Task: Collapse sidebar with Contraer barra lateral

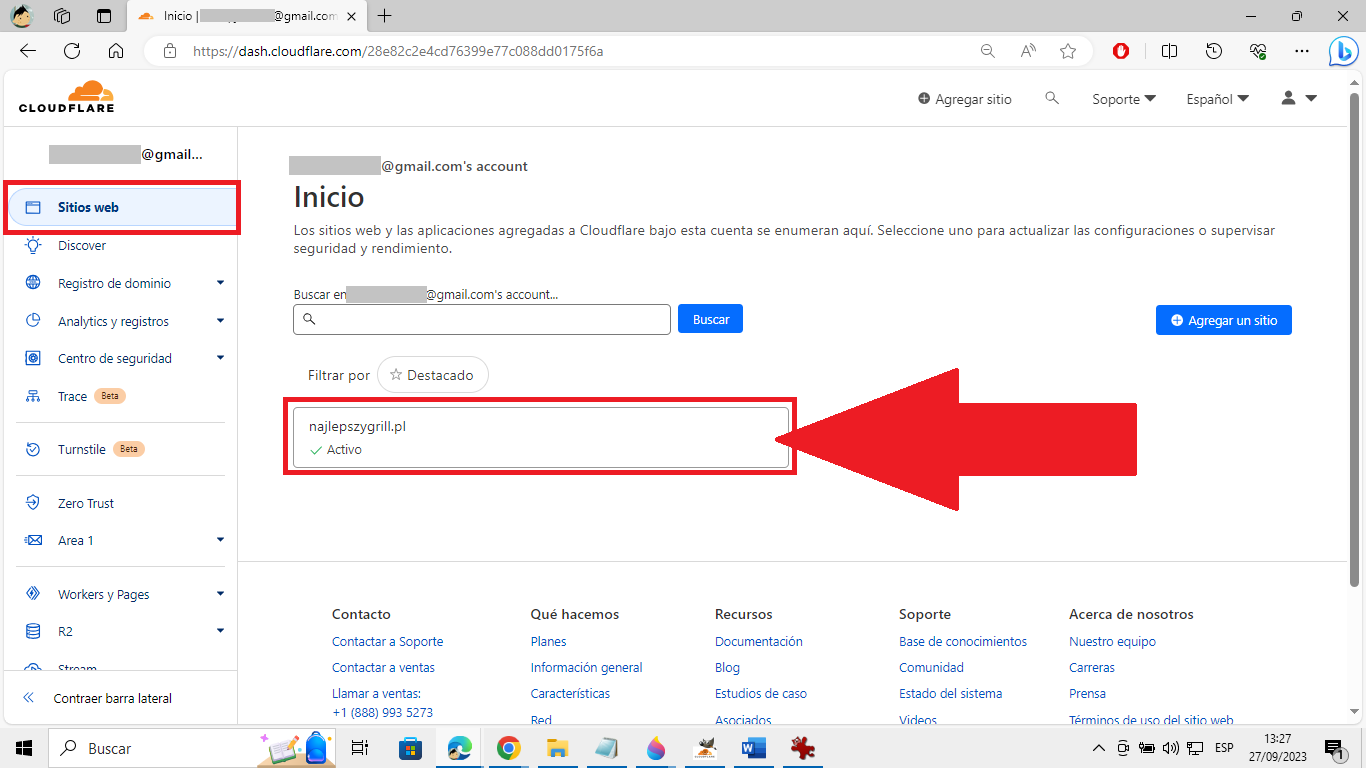Action: coord(98,698)
